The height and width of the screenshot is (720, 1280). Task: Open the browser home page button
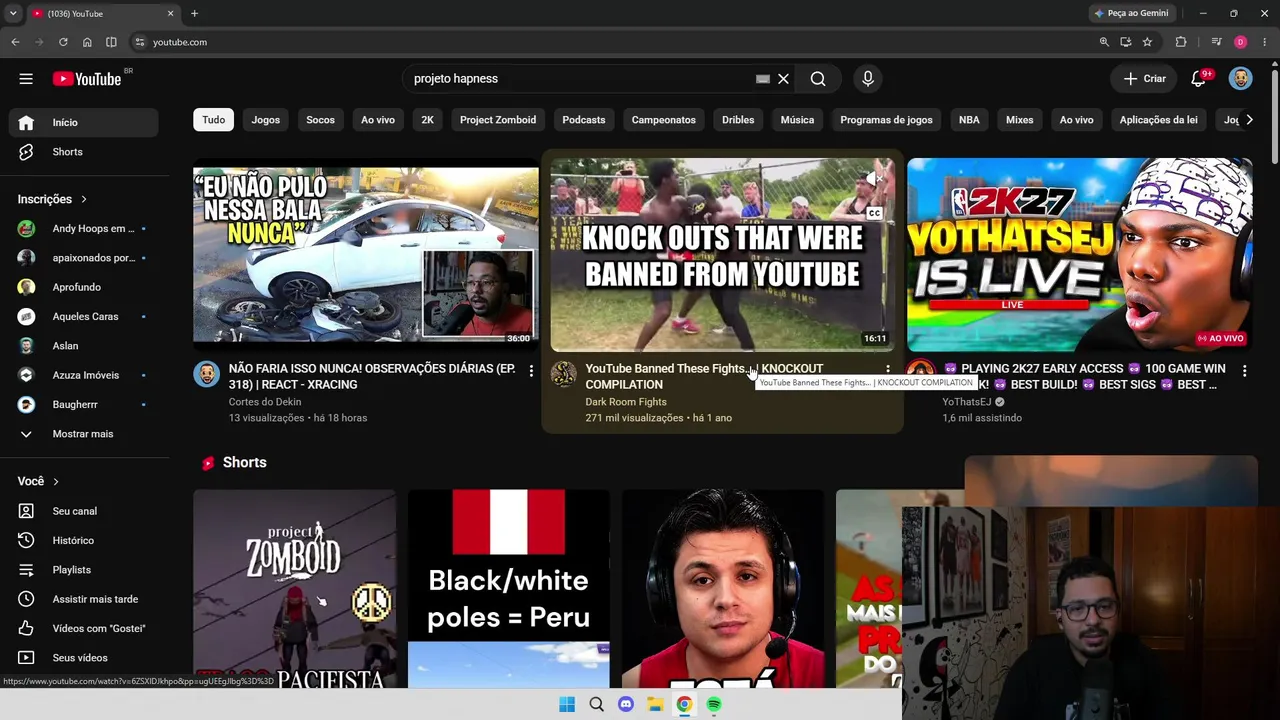(87, 42)
